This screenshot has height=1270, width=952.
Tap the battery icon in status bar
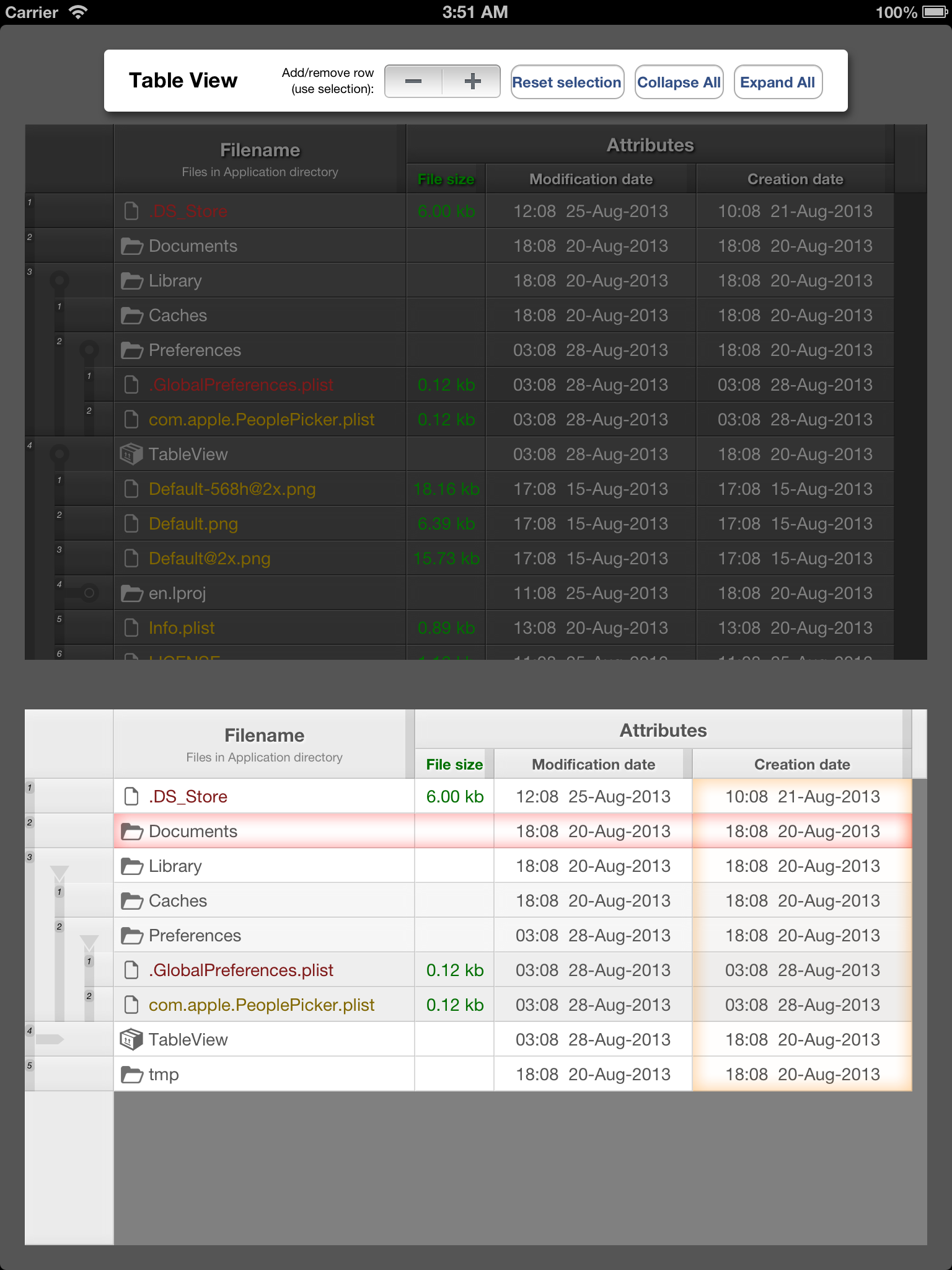935,12
